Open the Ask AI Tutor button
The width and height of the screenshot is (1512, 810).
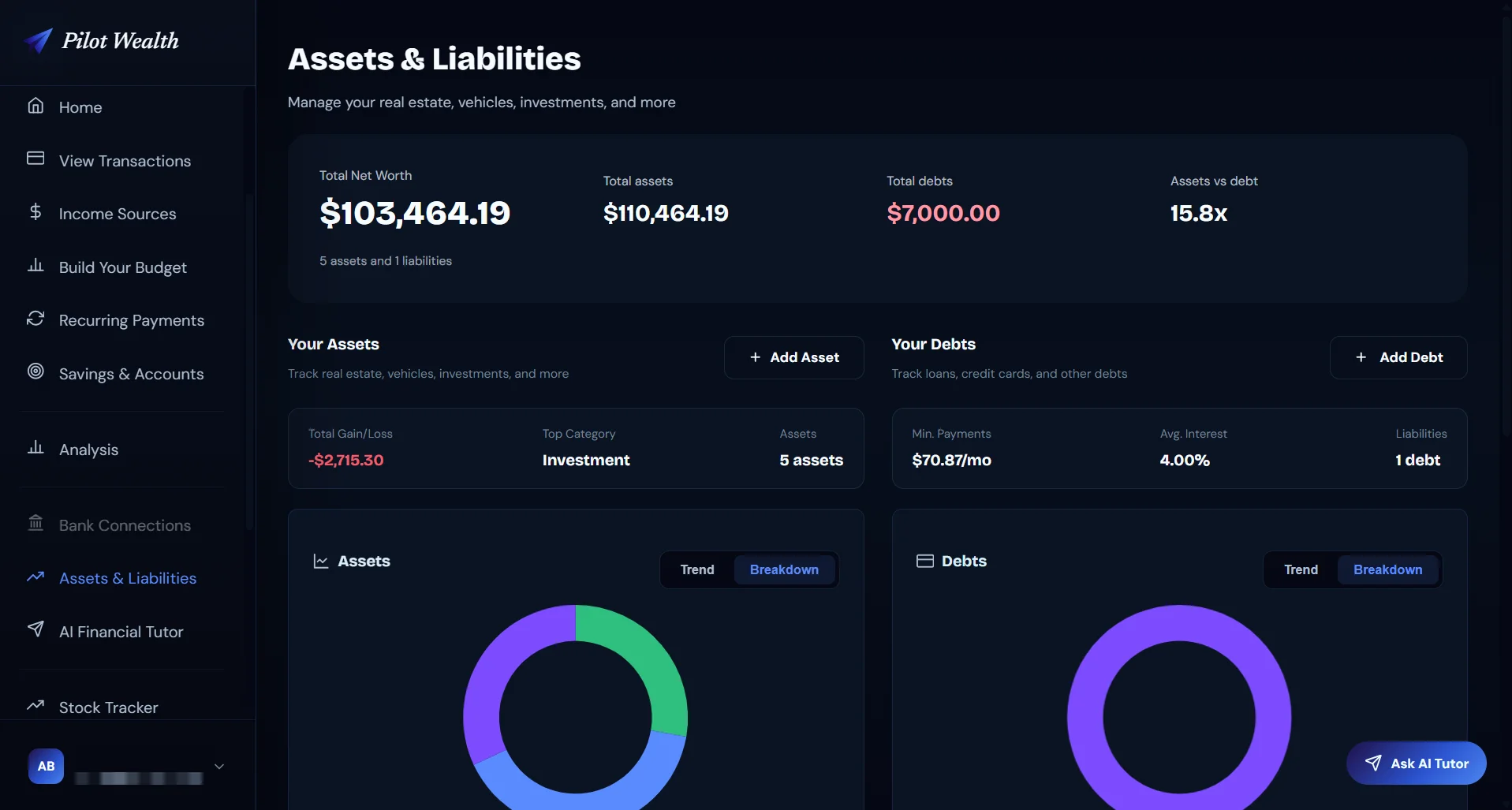(1417, 763)
